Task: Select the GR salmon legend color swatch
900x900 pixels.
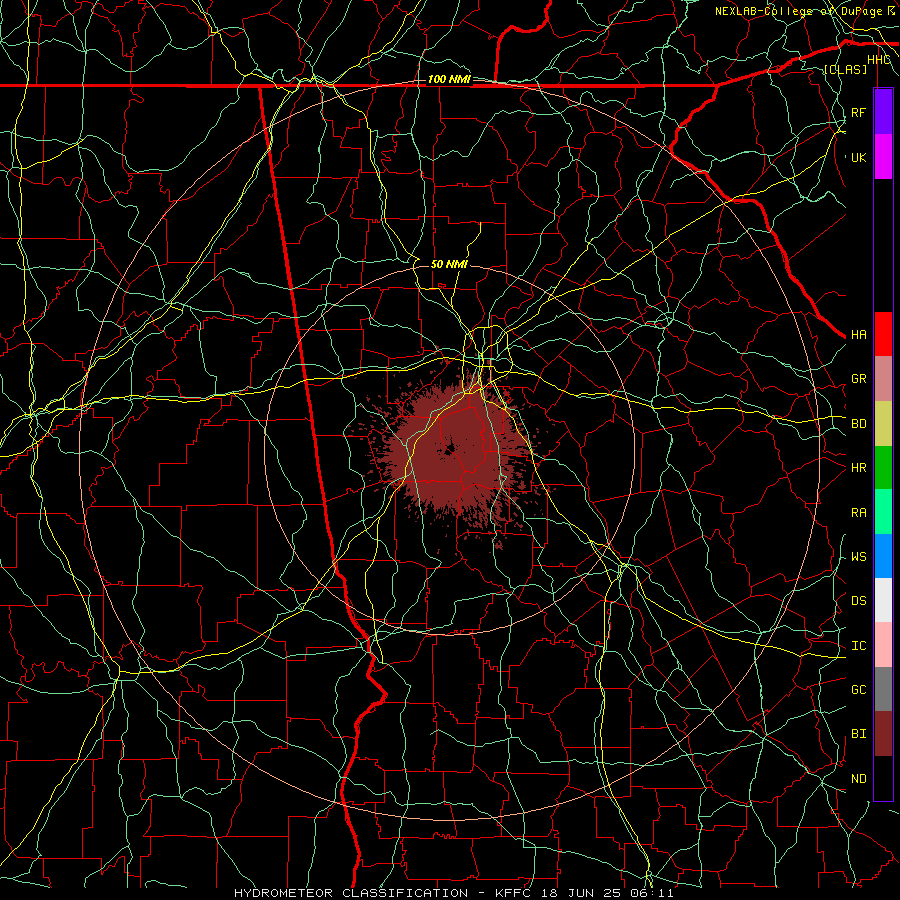Action: click(883, 379)
